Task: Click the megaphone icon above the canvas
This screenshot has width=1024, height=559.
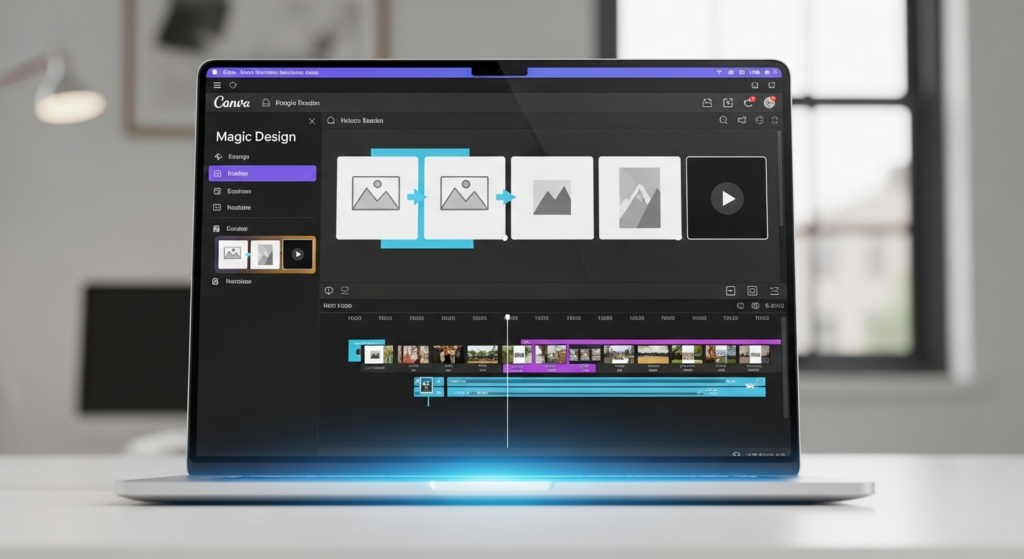Action: coord(742,121)
